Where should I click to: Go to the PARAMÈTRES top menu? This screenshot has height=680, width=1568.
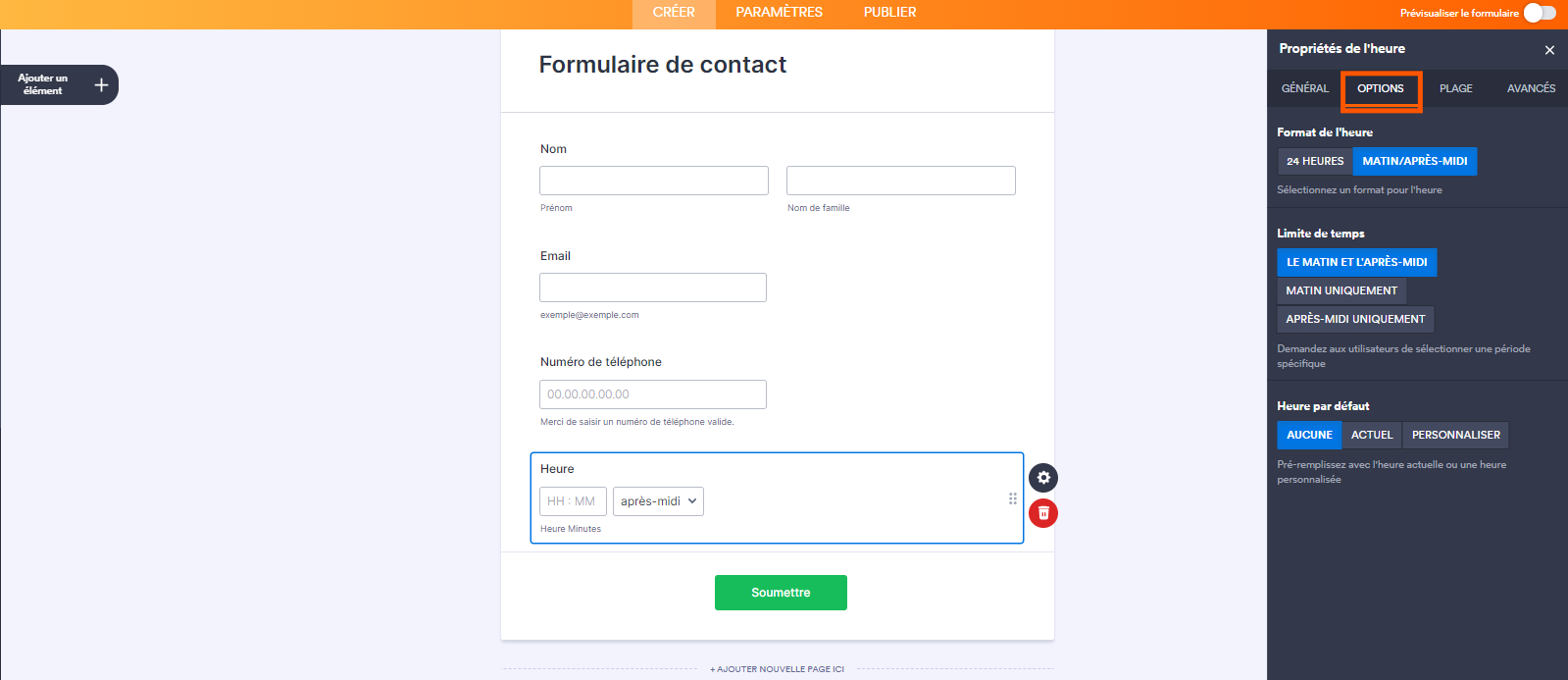click(x=779, y=13)
